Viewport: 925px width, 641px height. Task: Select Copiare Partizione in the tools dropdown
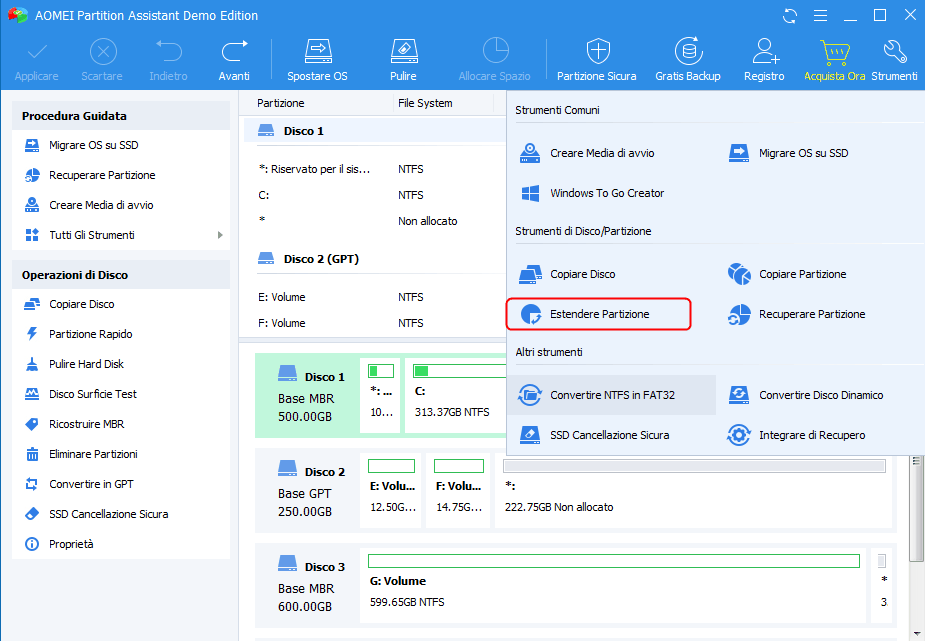tap(787, 274)
